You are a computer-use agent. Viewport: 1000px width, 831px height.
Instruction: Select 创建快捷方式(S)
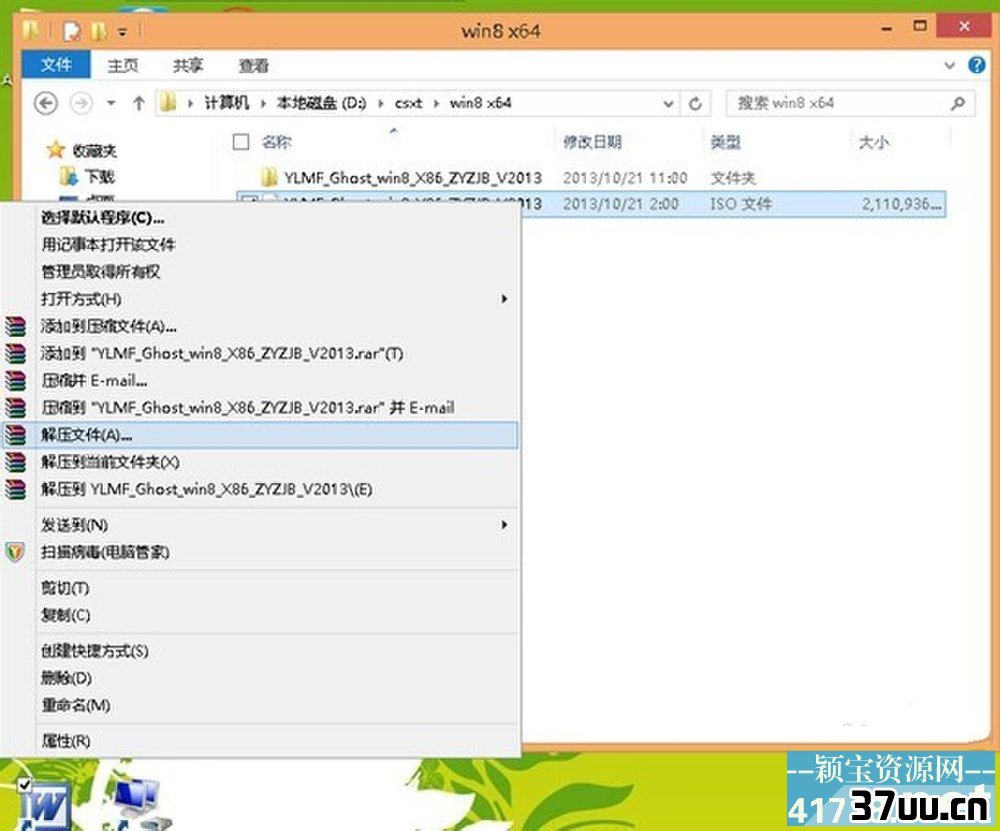94,651
